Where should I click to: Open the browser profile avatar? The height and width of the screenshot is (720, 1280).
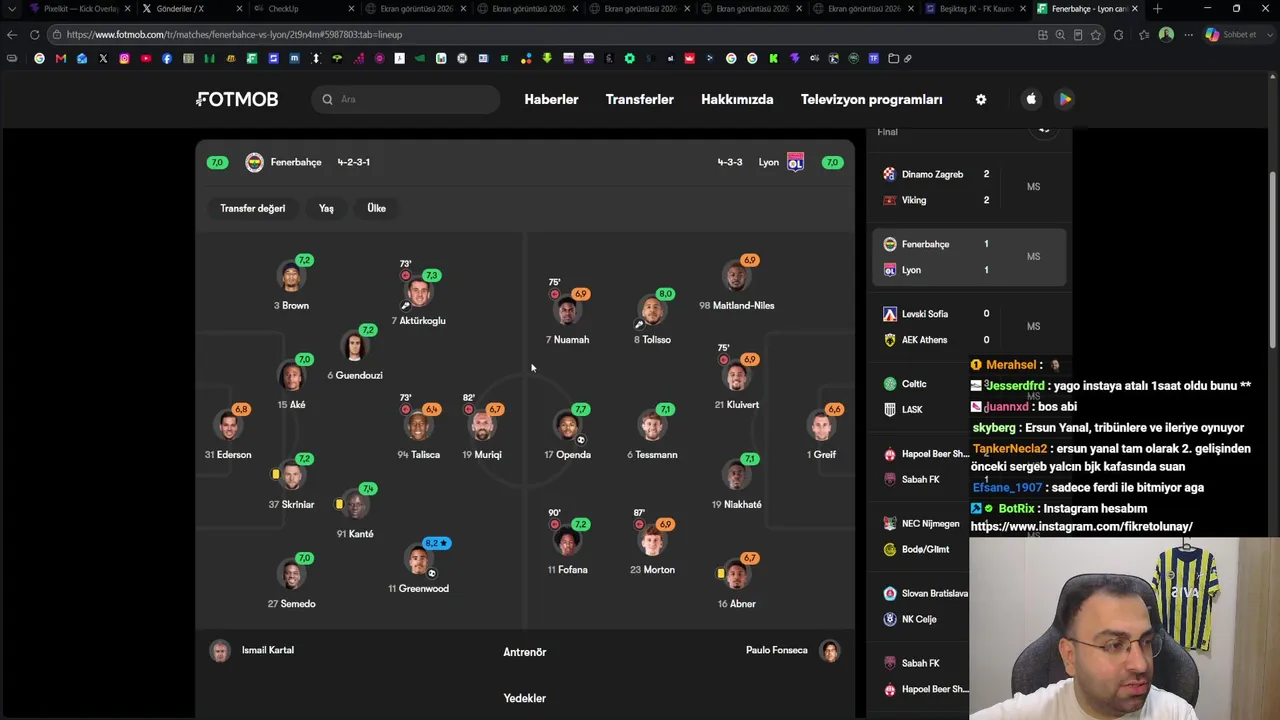(x=1166, y=34)
